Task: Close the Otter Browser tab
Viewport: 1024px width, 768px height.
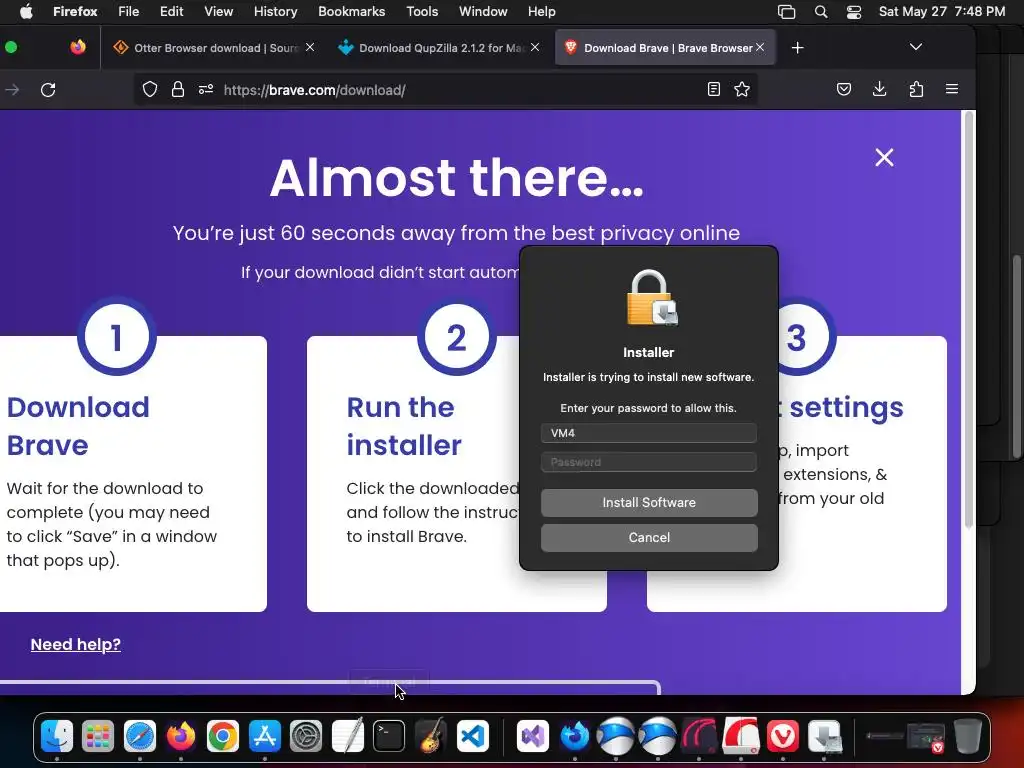Action: click(310, 47)
